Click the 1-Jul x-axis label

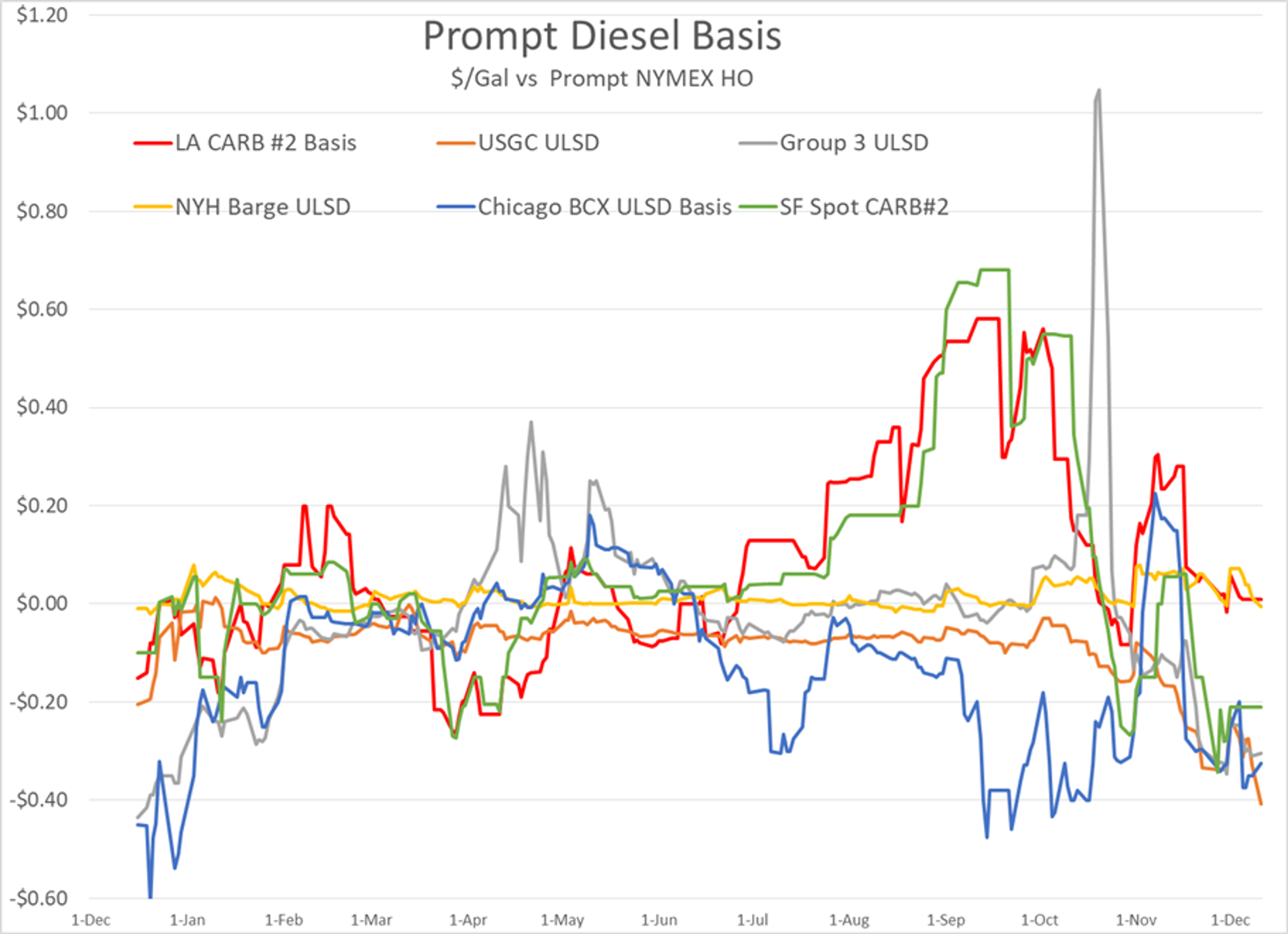[752, 920]
